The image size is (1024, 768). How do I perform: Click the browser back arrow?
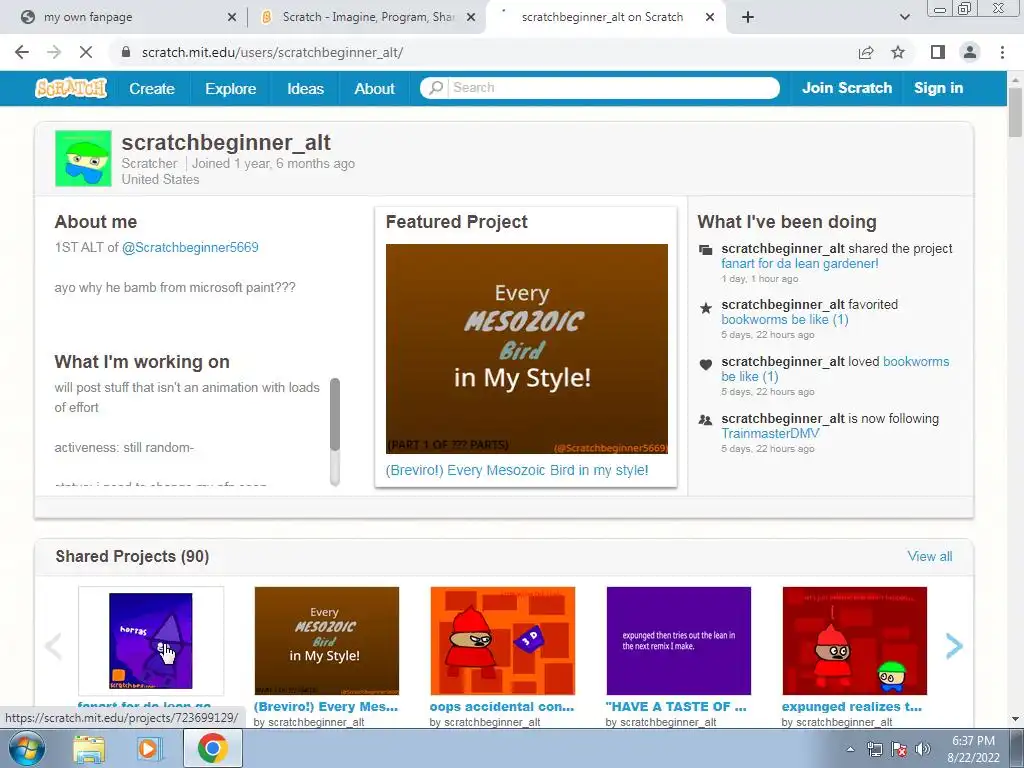click(22, 52)
